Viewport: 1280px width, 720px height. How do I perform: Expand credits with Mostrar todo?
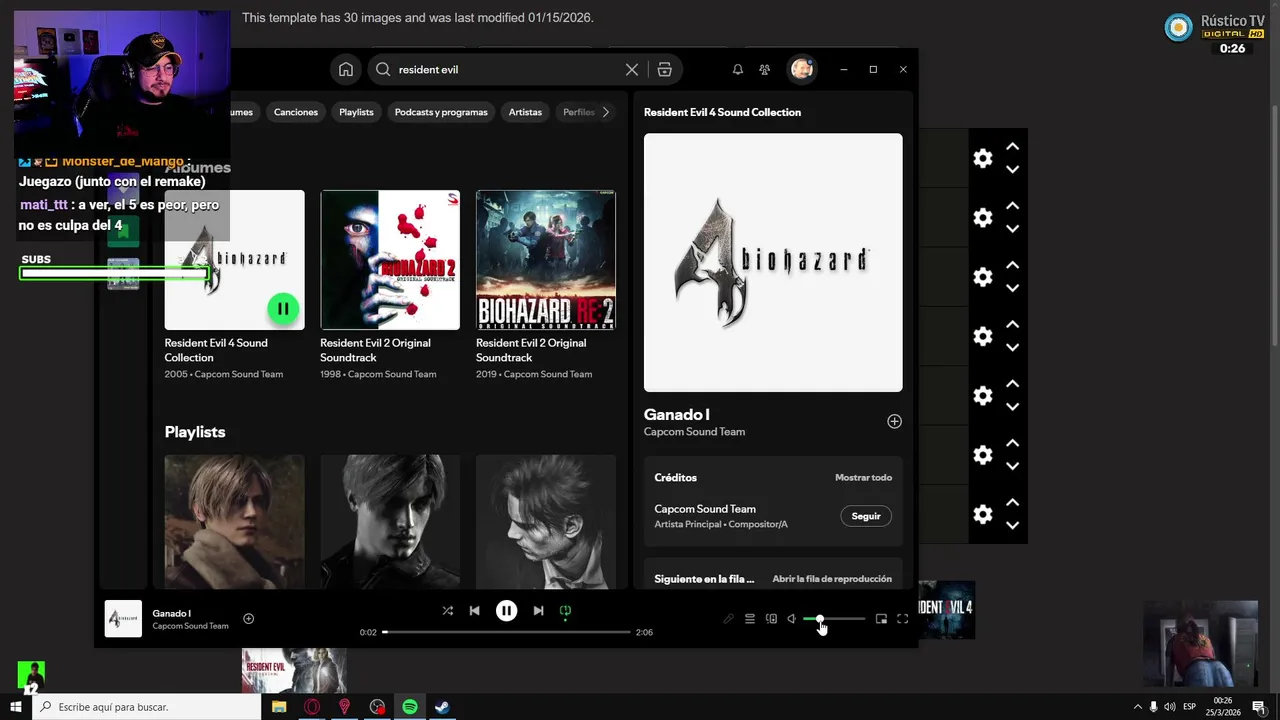(x=863, y=478)
